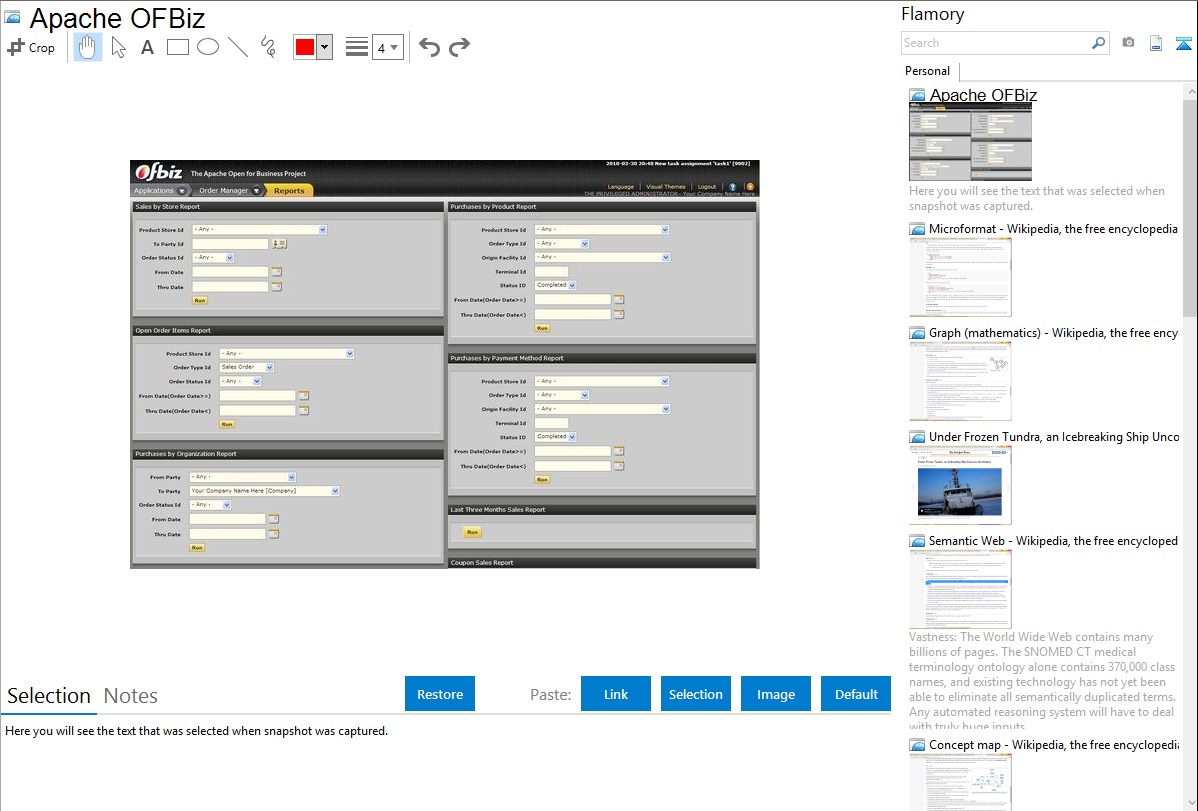Select the Line drawing tool

(x=238, y=47)
